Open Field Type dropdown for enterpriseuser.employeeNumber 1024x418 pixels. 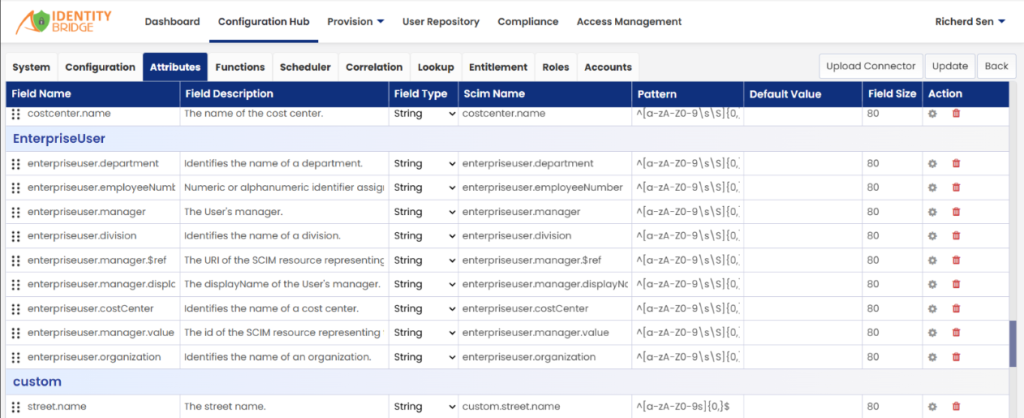coord(424,187)
